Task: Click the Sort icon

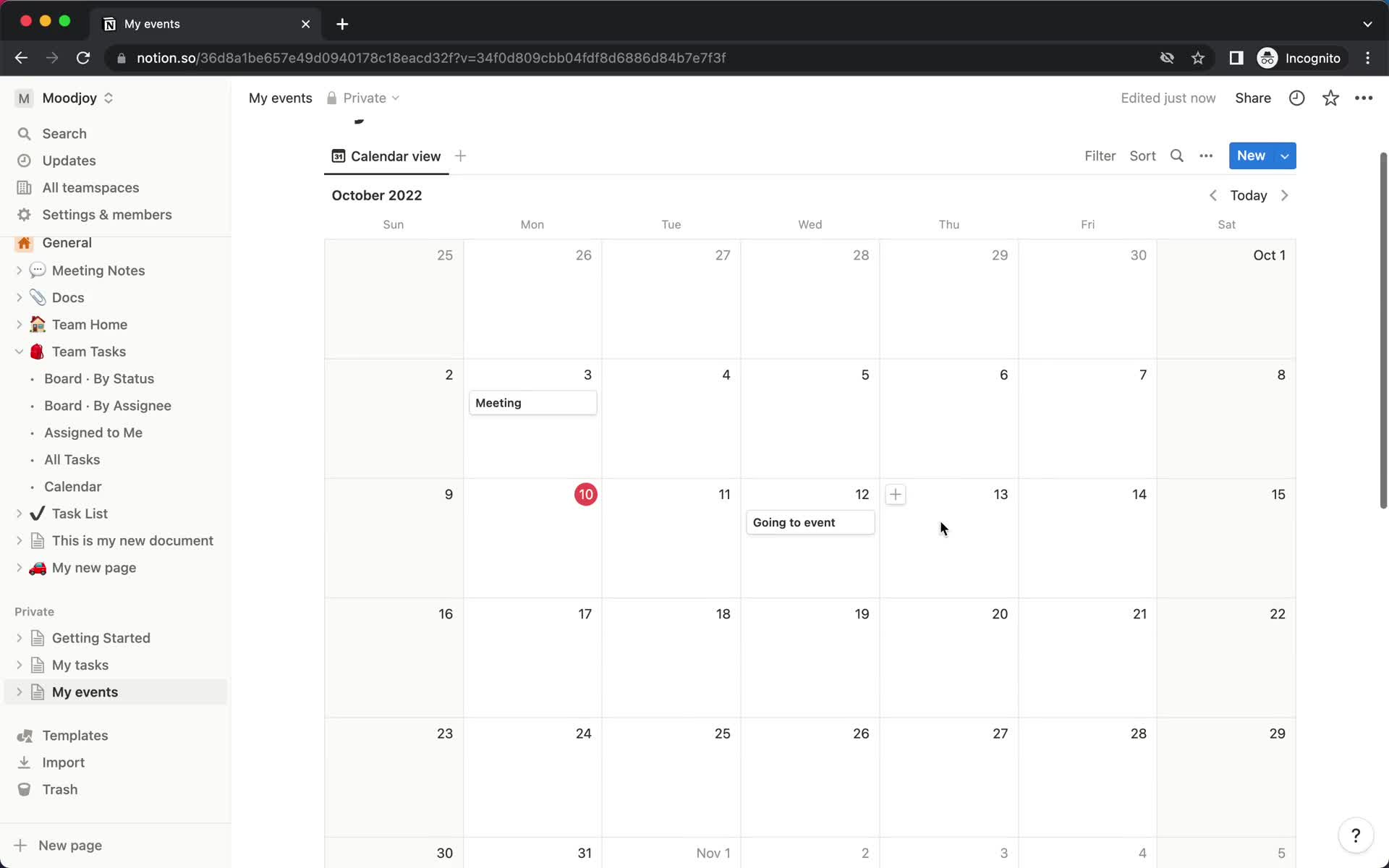Action: (1143, 156)
